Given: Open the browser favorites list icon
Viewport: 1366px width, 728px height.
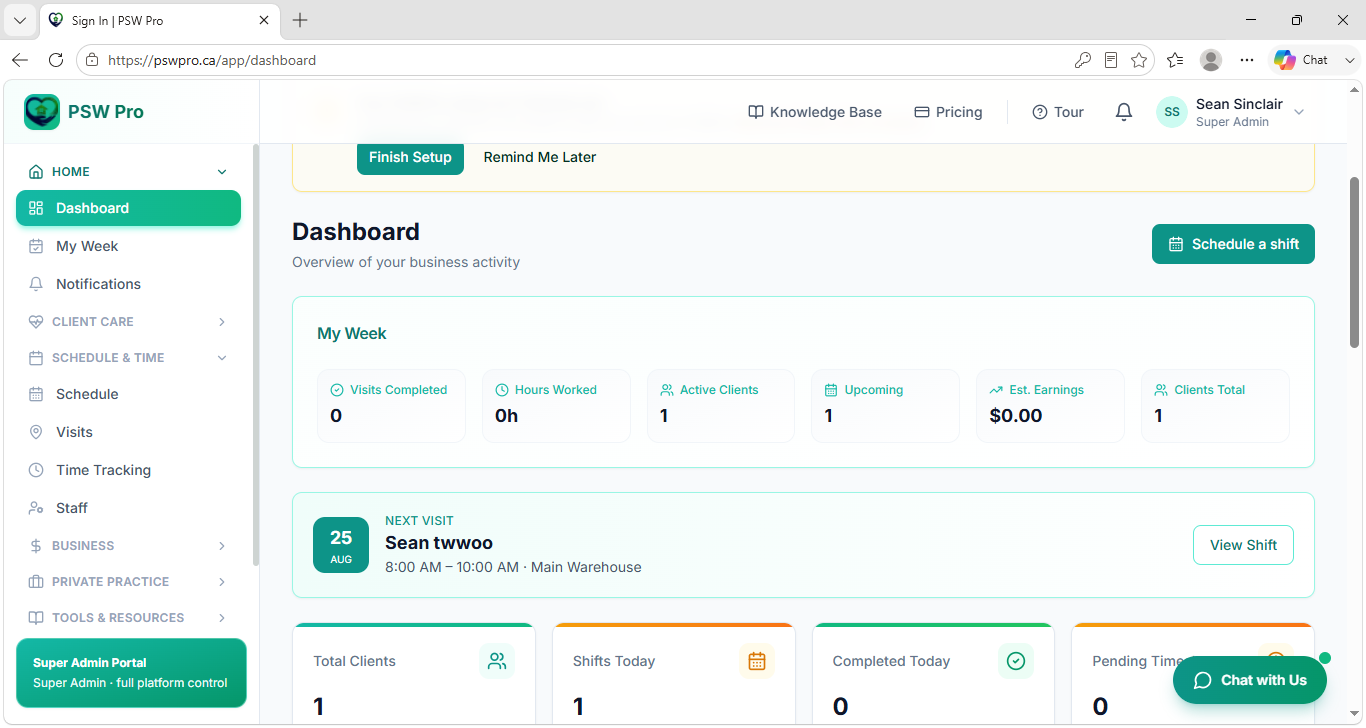Looking at the screenshot, I should click(1175, 60).
